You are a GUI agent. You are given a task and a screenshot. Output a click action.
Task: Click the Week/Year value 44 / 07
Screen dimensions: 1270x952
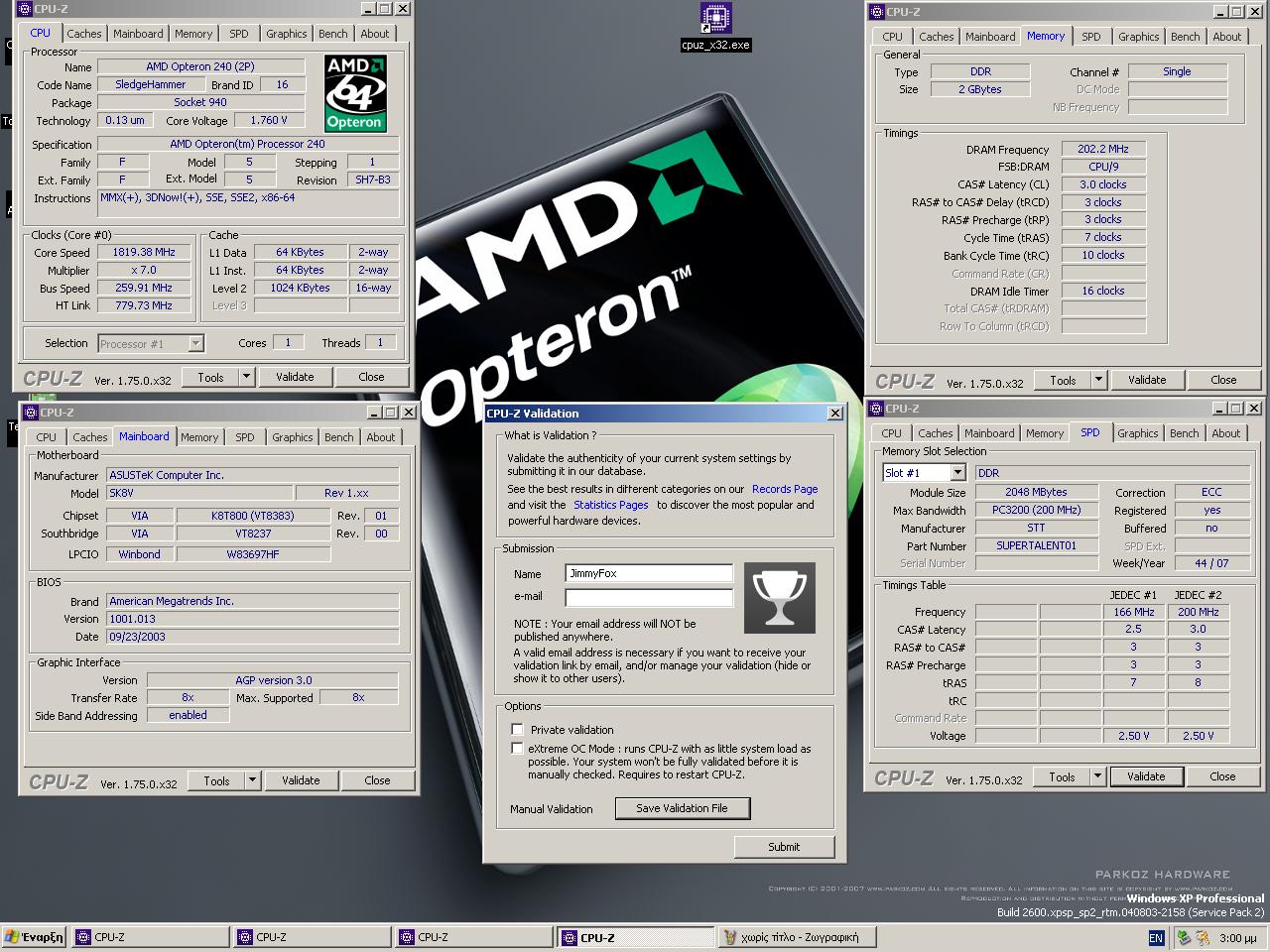click(1211, 563)
